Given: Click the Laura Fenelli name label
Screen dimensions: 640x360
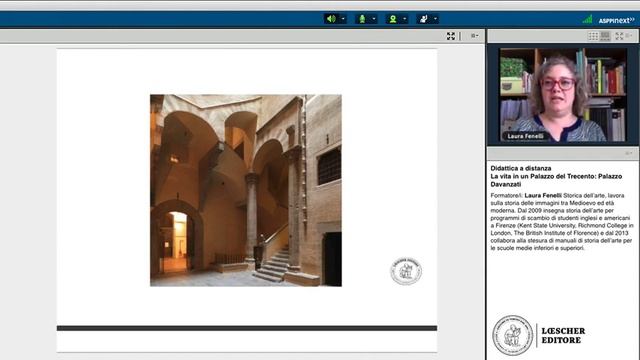Looking at the screenshot, I should [525, 136].
